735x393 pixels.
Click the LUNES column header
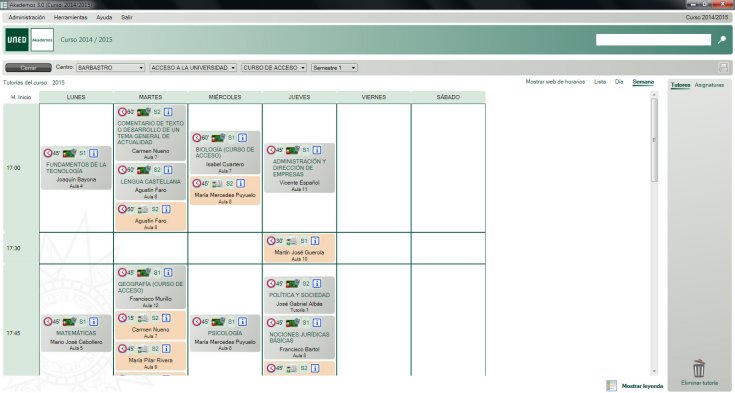coord(76,97)
